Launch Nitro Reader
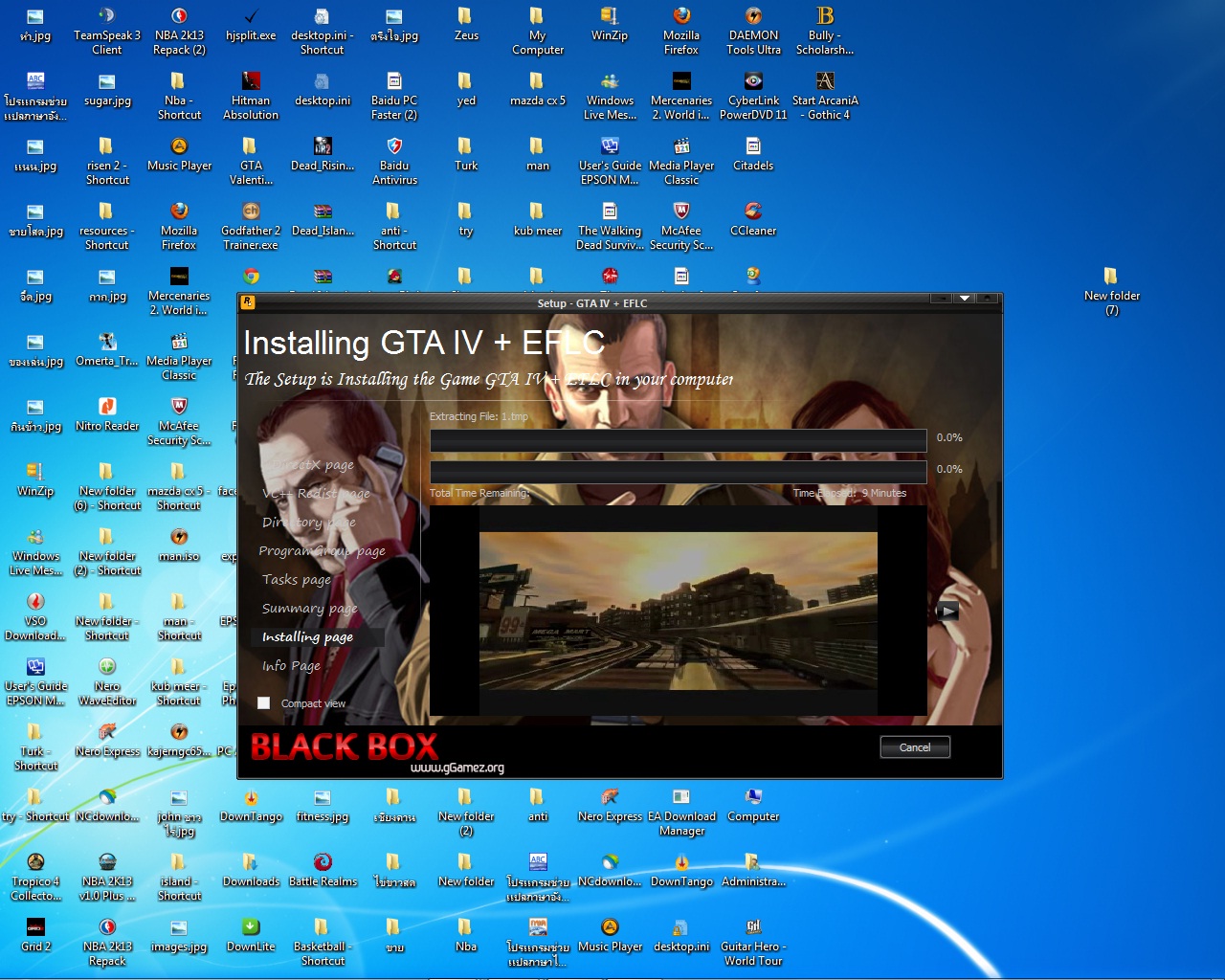 (107, 415)
